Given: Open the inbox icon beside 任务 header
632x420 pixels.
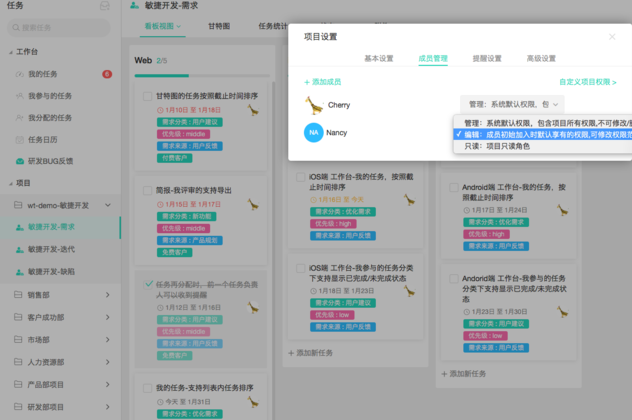Looking at the screenshot, I should click(105, 6).
